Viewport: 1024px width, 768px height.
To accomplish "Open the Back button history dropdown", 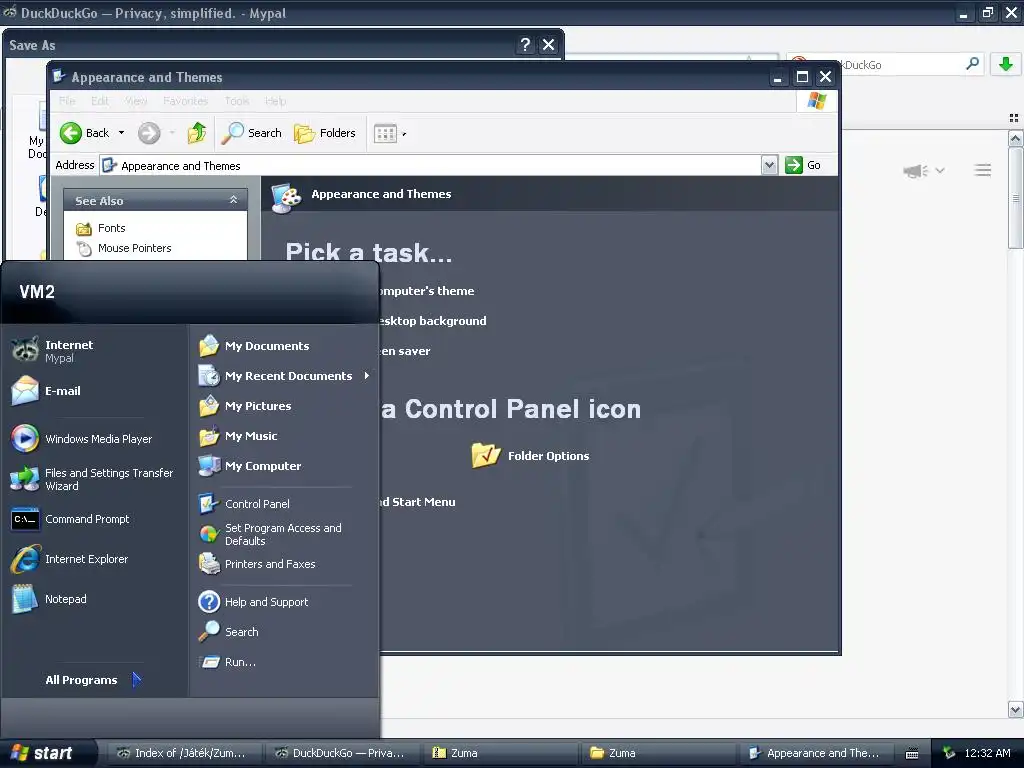I will pos(121,133).
